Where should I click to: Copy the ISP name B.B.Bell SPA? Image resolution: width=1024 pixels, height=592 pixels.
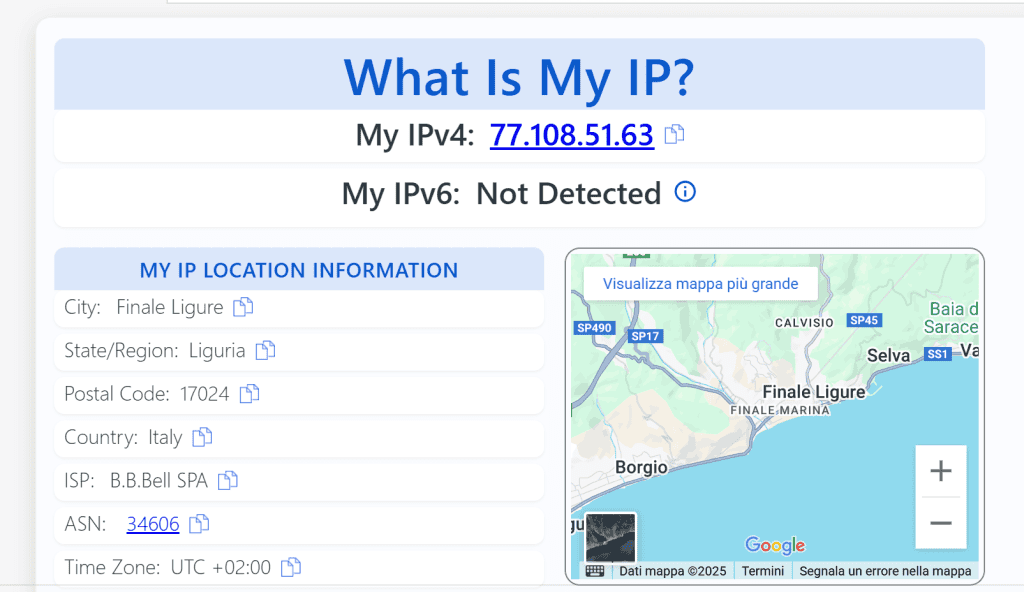tap(228, 480)
